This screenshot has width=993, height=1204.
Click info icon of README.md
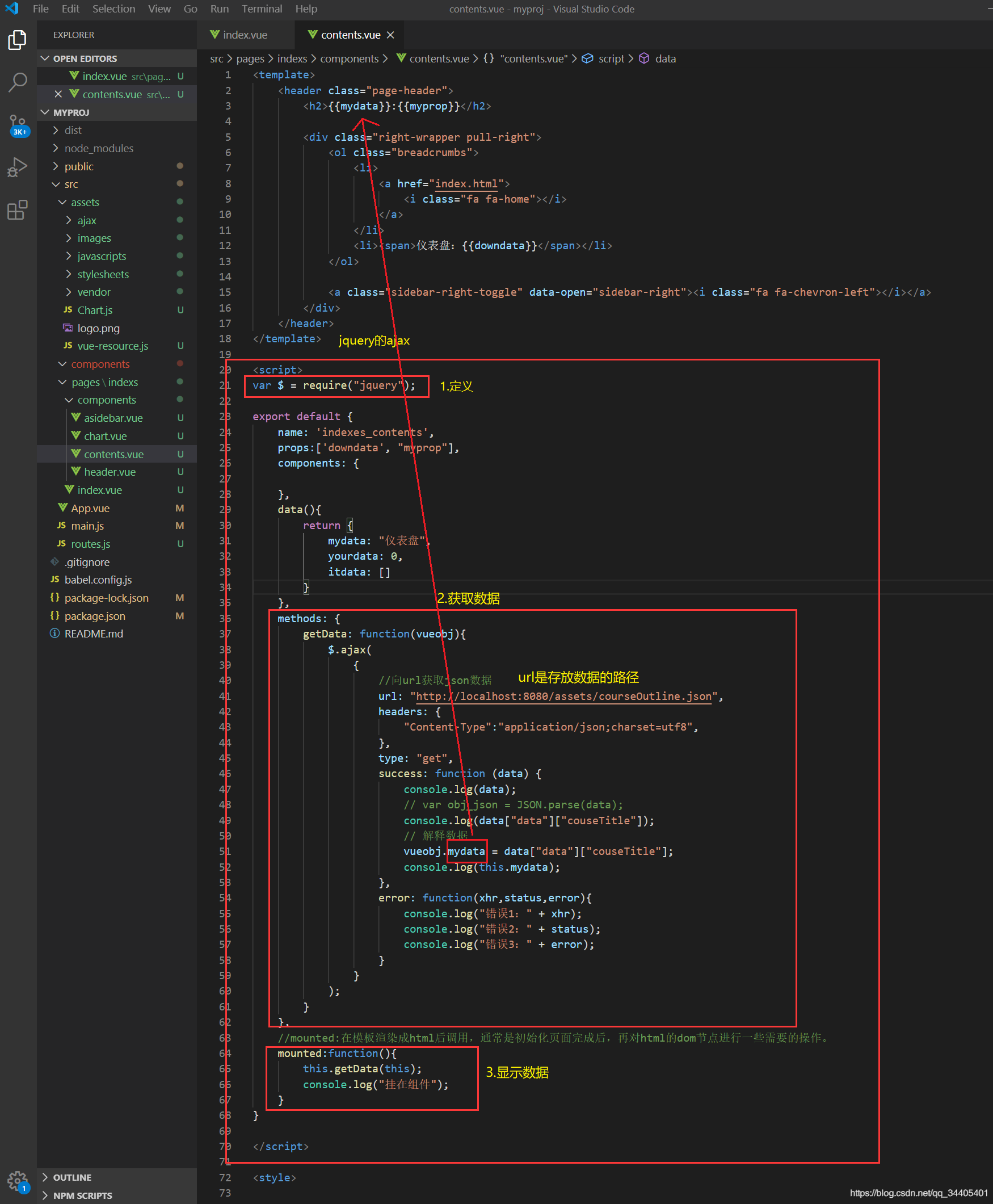(x=55, y=634)
